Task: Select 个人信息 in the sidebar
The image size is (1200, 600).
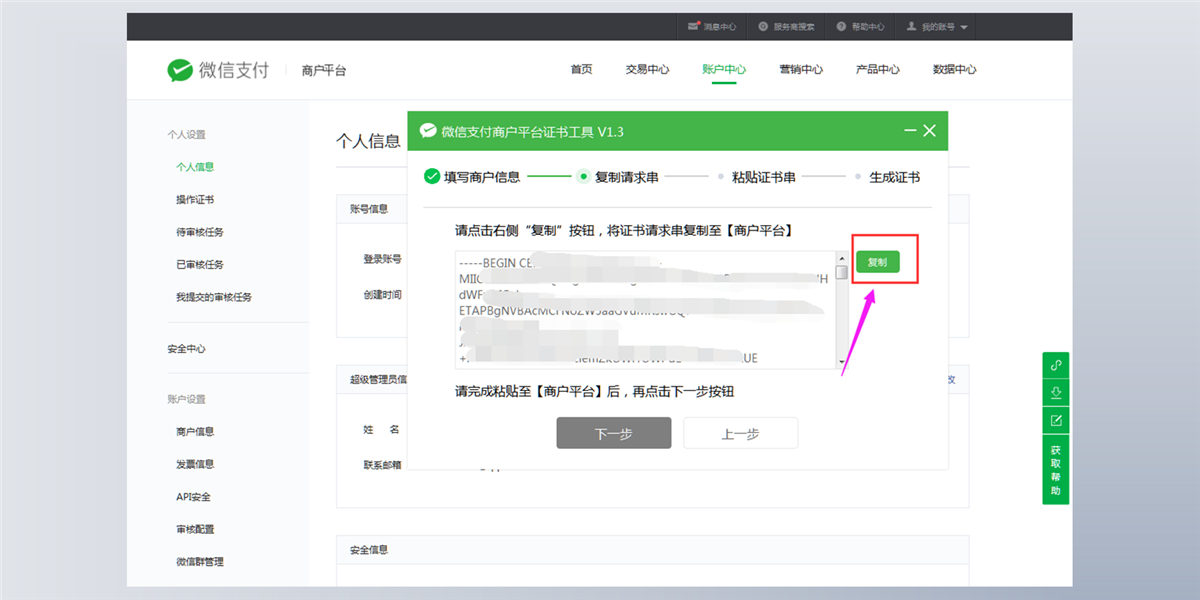Action: tap(195, 167)
